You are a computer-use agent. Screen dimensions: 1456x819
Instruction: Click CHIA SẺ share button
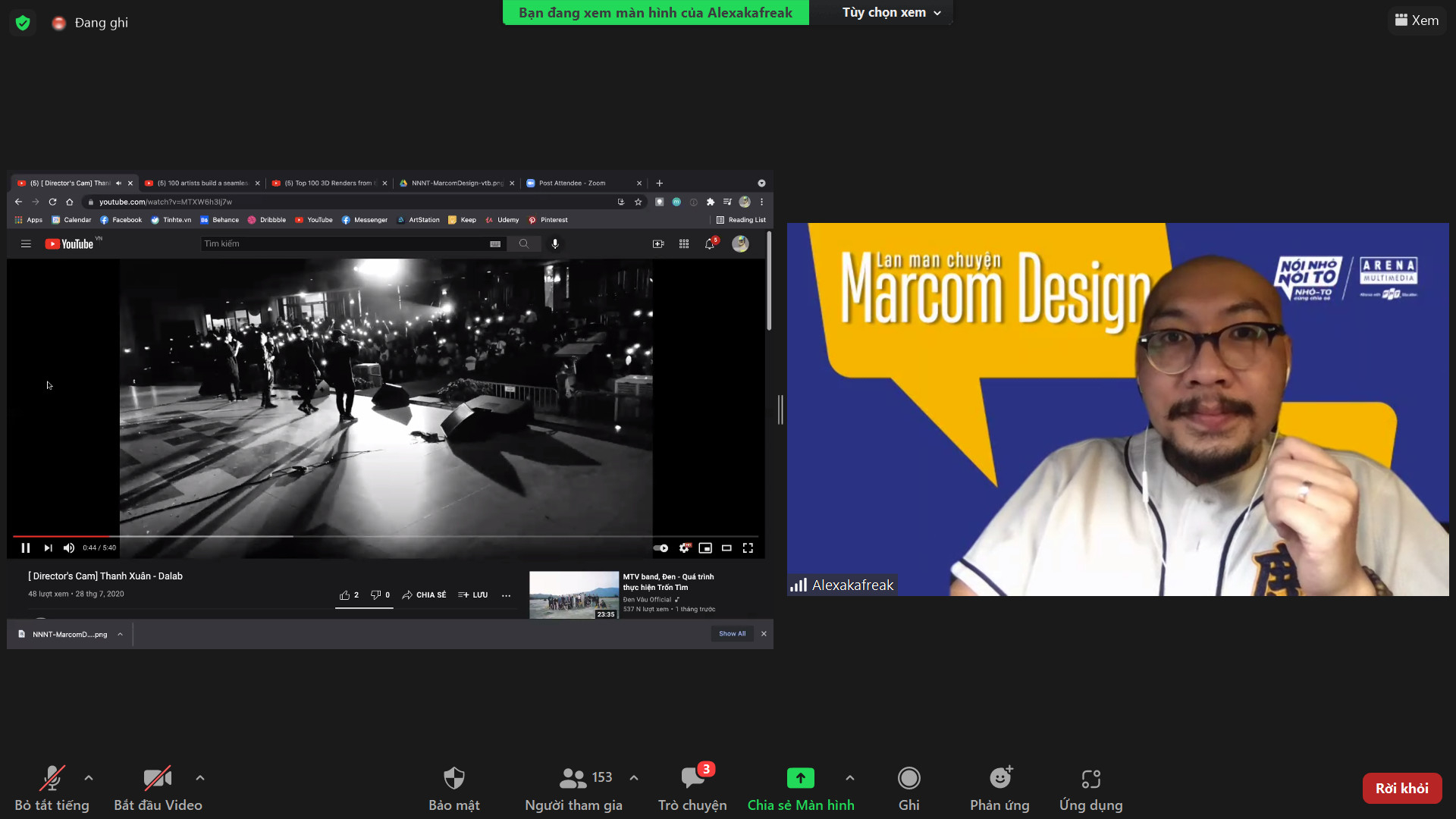point(424,595)
